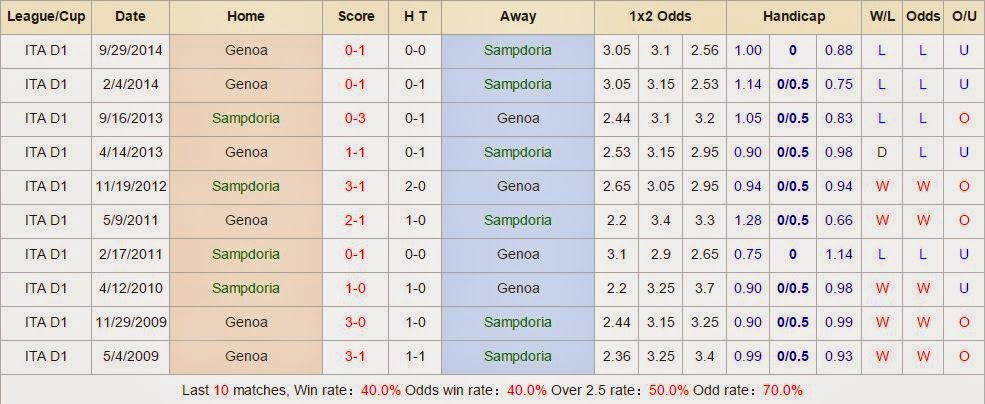Image resolution: width=985 pixels, height=404 pixels.
Task: Click Genoa away link in 11/19/2012 row
Action: tap(517, 186)
